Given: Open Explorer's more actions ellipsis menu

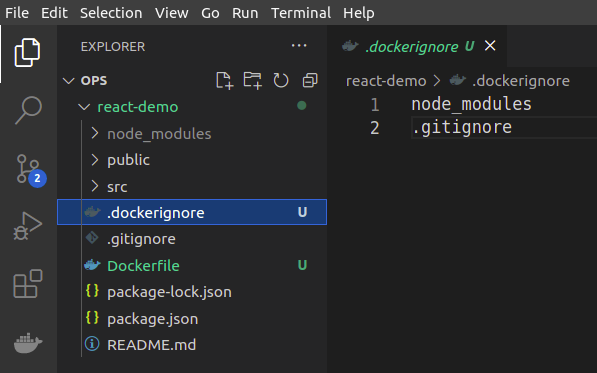Looking at the screenshot, I should coord(299,46).
